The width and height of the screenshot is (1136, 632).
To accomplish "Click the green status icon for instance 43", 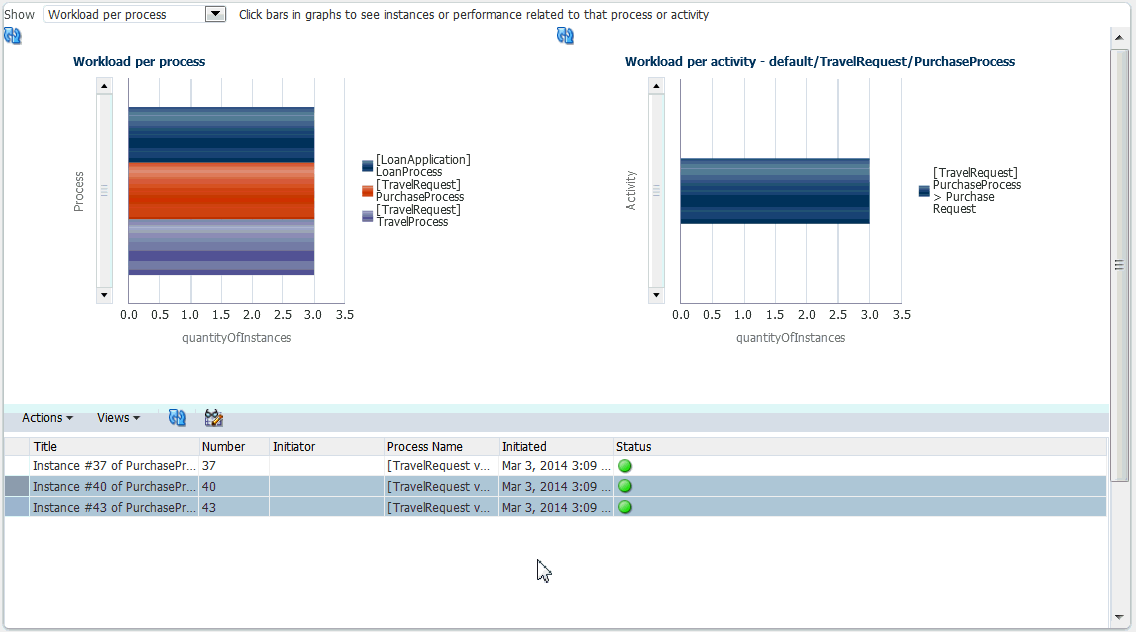I will (625, 507).
